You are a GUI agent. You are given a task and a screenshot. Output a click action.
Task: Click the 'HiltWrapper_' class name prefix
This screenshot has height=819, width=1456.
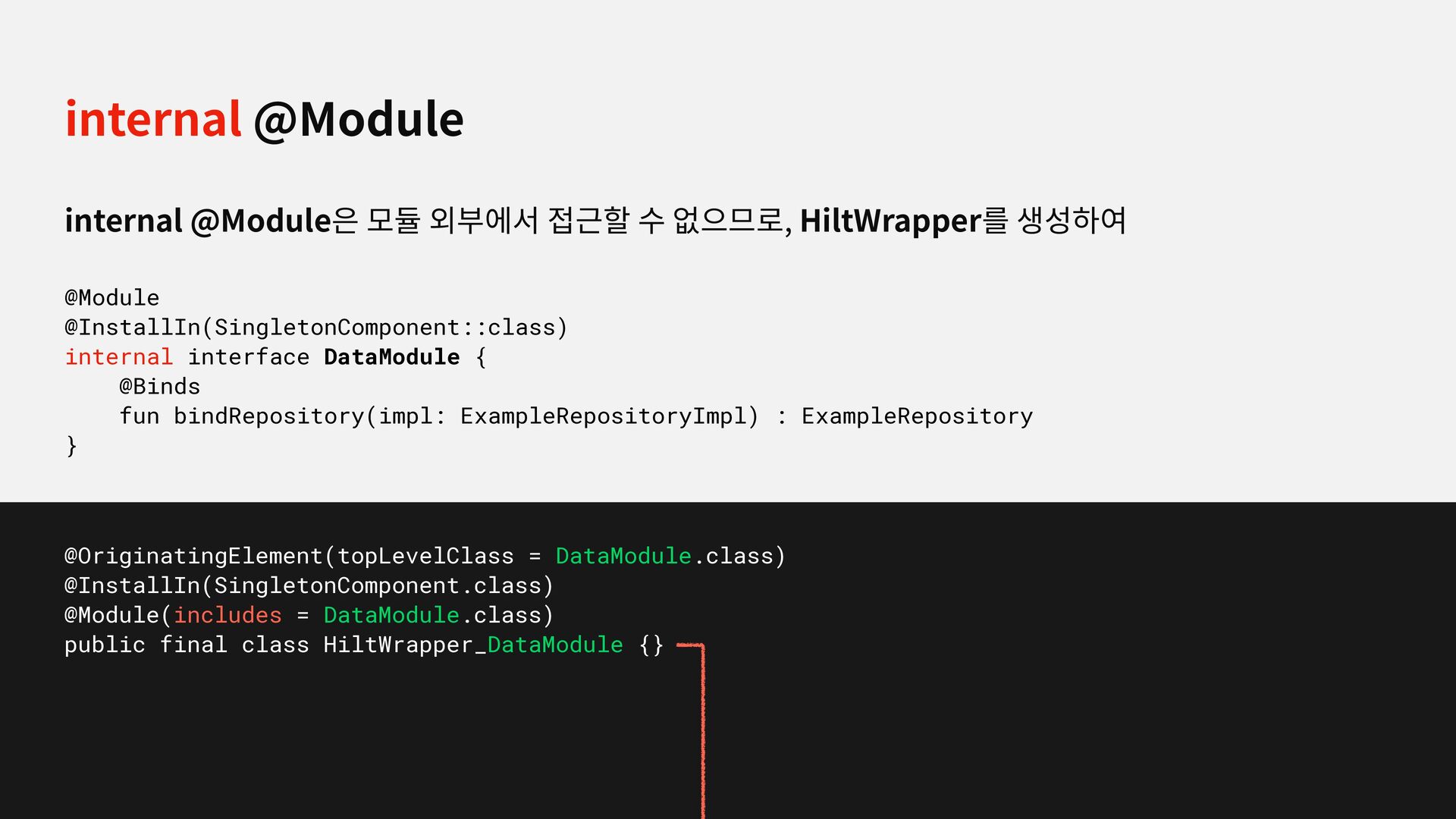(x=403, y=645)
